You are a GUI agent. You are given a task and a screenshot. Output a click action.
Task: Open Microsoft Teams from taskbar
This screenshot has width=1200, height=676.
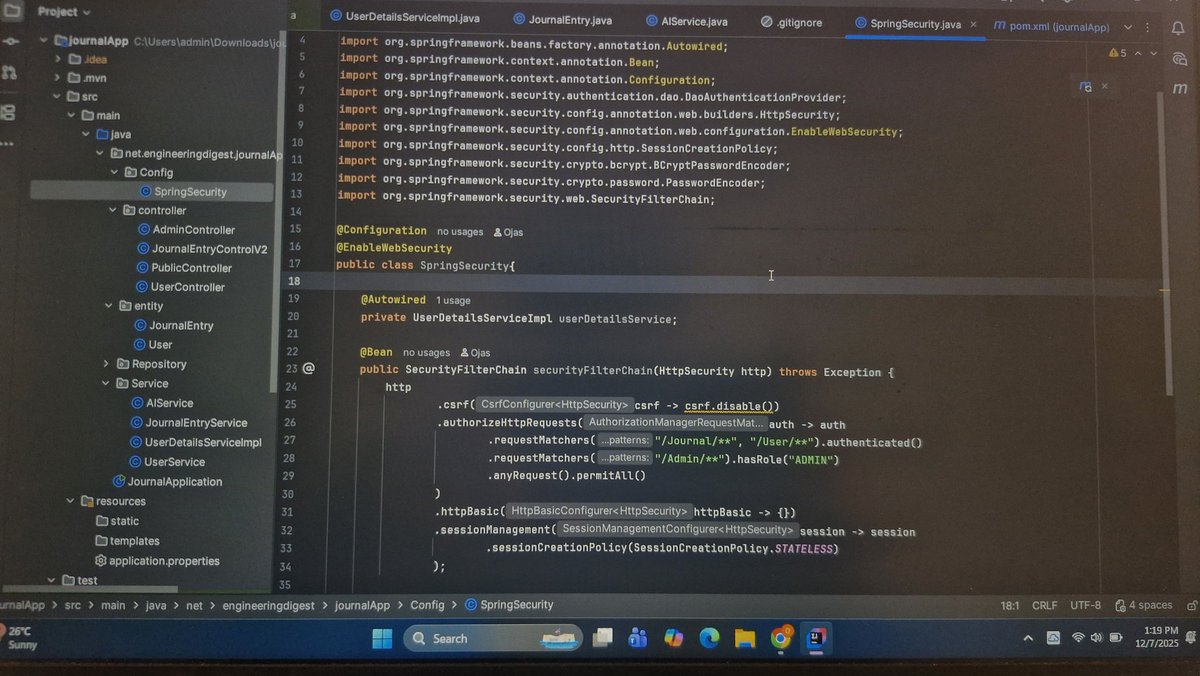pyautogui.click(x=638, y=638)
